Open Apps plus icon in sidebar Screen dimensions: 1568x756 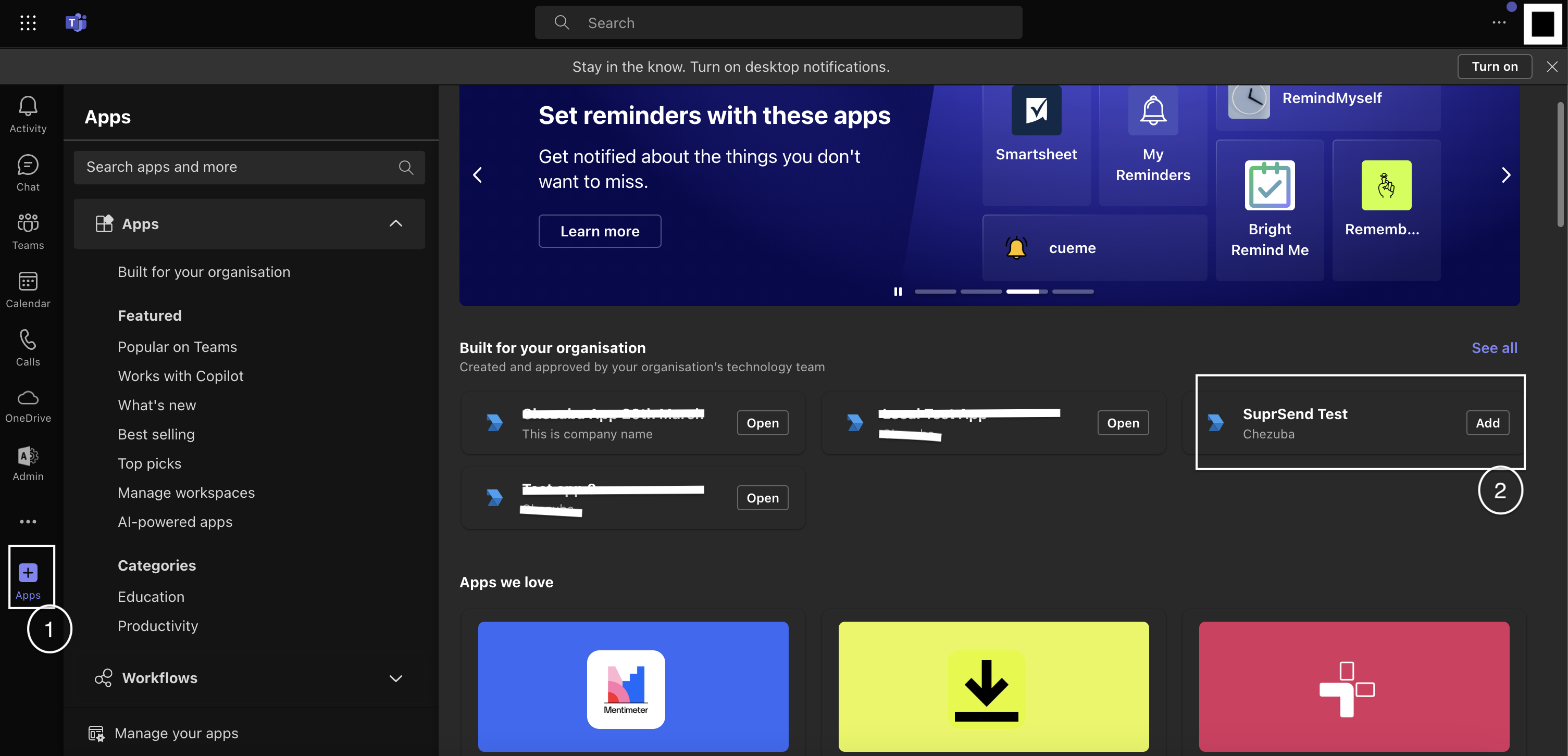pos(28,572)
